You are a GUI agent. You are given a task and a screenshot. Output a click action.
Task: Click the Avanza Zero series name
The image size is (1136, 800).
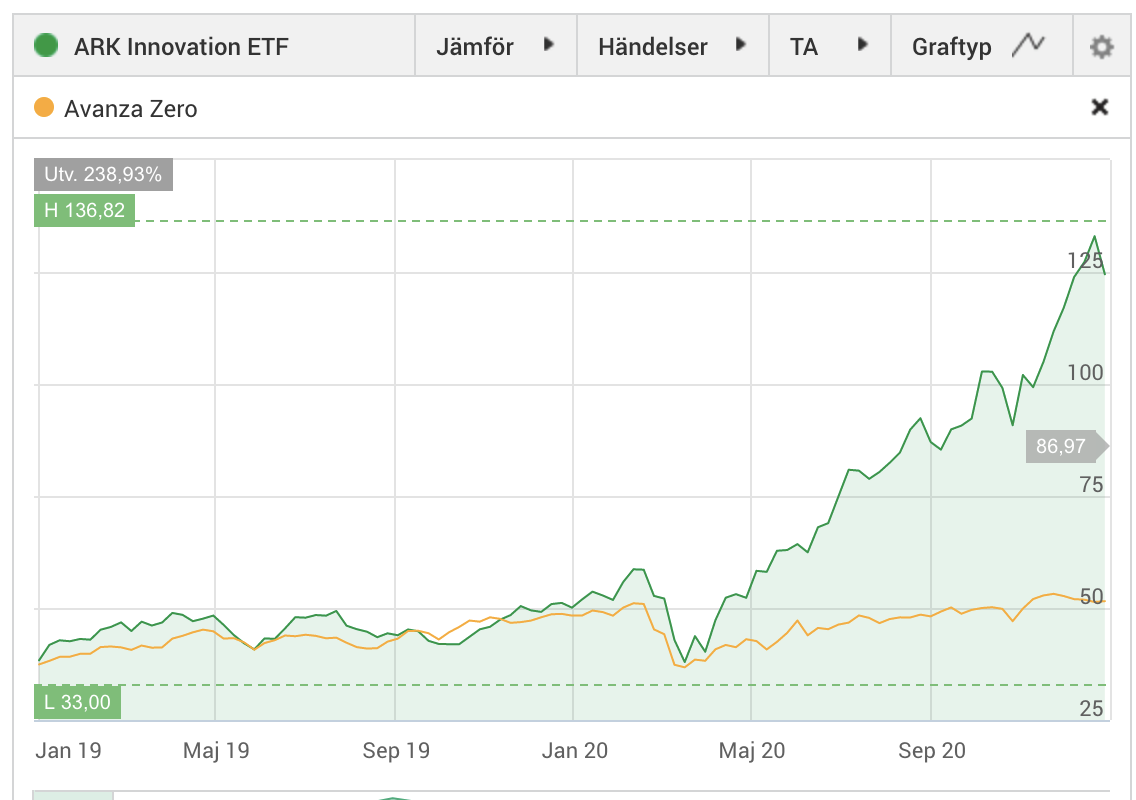coord(131,109)
